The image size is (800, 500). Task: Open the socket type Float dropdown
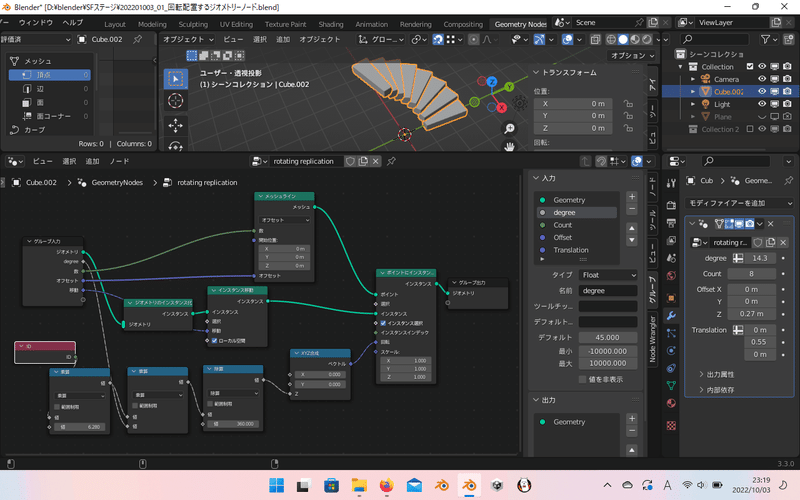[608, 275]
